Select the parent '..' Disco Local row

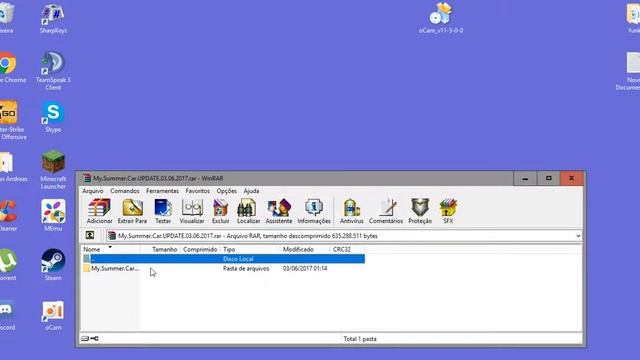coord(223,259)
